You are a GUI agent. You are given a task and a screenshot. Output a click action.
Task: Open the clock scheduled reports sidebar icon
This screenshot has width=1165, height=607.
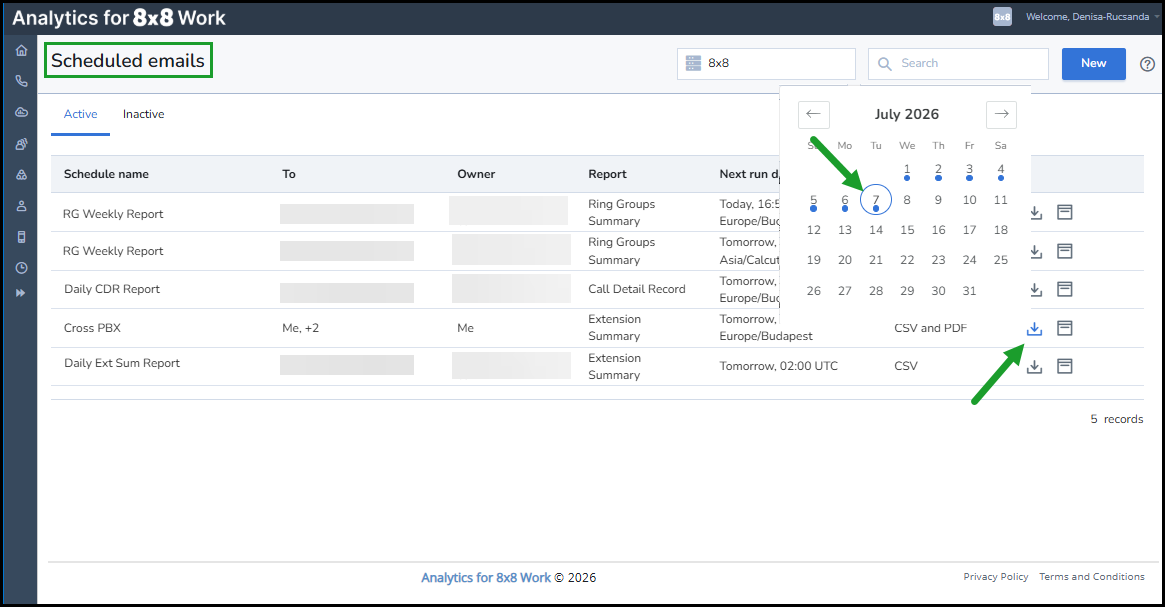click(x=22, y=267)
